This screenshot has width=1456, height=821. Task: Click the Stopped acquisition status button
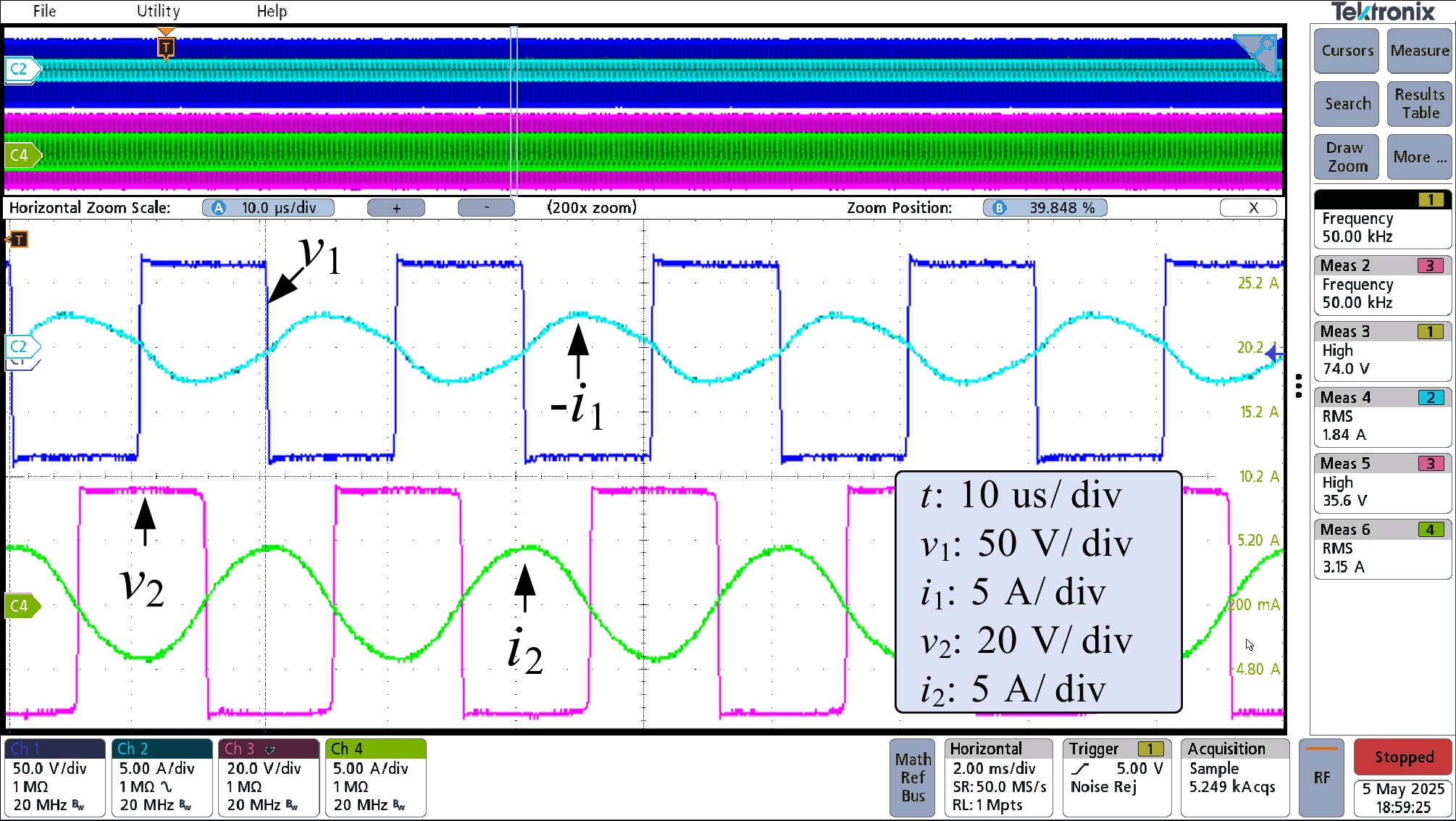point(1403,757)
